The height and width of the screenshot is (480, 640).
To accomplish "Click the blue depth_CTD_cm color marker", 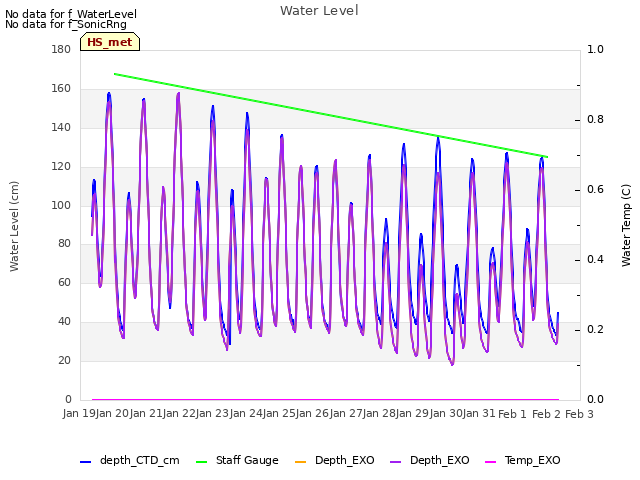I will tap(85, 462).
